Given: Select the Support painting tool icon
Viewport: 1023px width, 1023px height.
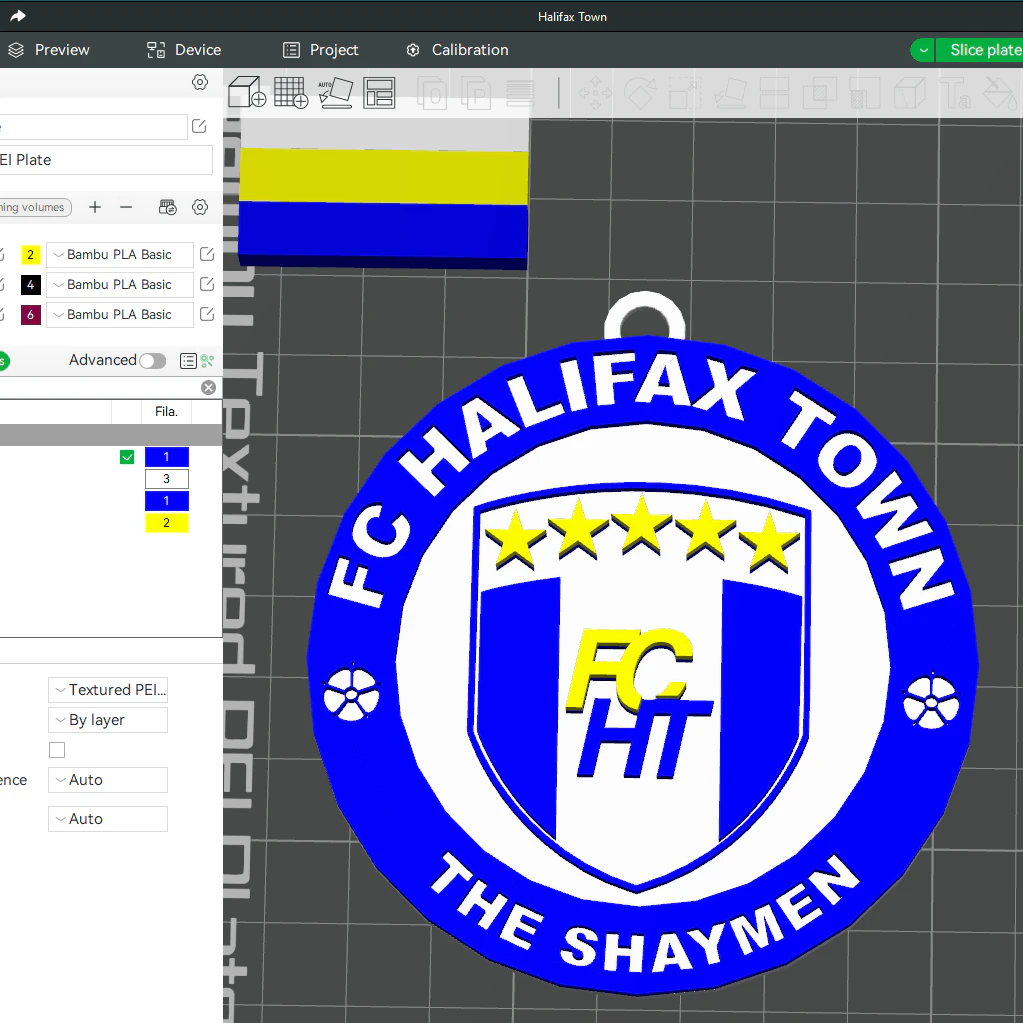Looking at the screenshot, I should pyautogui.click(x=864, y=92).
